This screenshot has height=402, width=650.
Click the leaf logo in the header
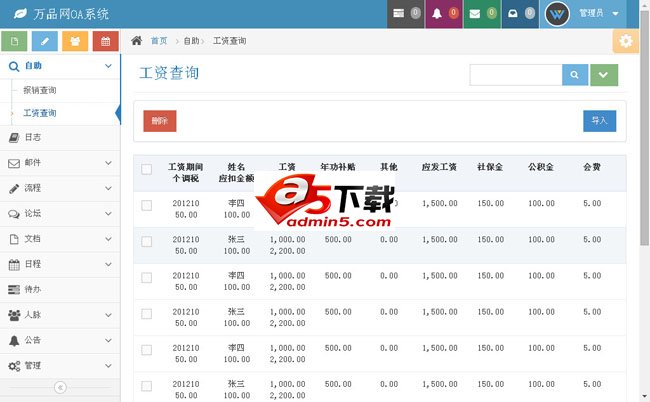pos(20,14)
